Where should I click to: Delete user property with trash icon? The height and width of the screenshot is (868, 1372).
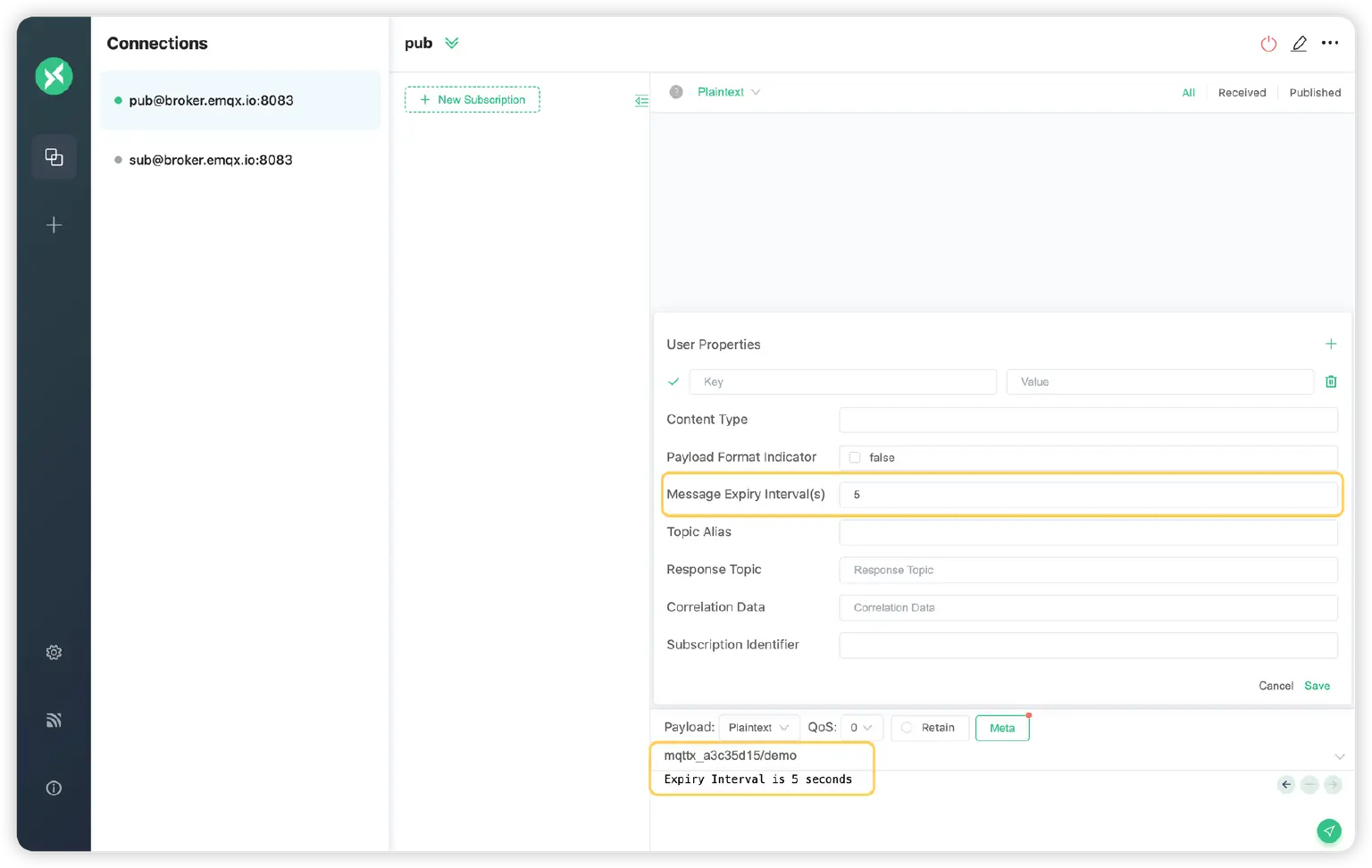[x=1331, y=381]
